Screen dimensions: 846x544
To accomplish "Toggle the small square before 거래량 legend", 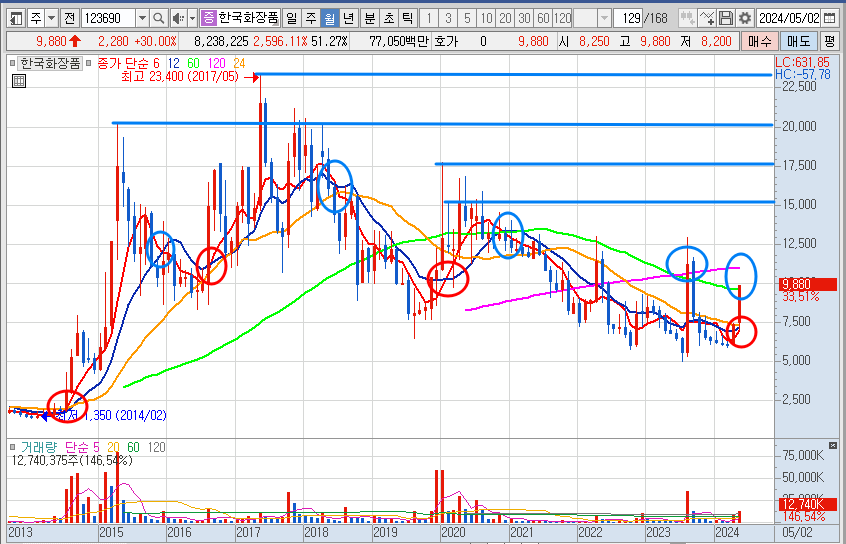I will point(12,447).
